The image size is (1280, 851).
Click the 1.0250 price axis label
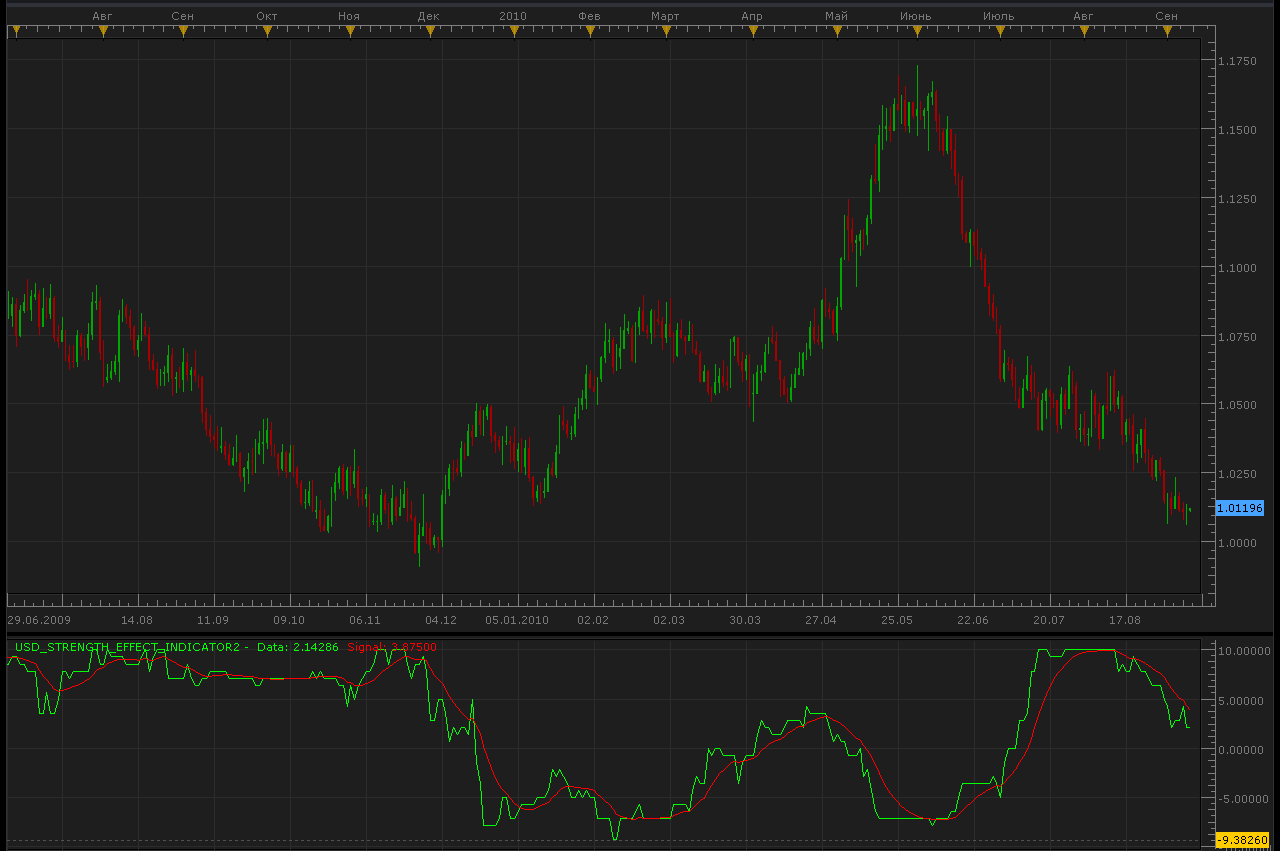click(x=1237, y=474)
